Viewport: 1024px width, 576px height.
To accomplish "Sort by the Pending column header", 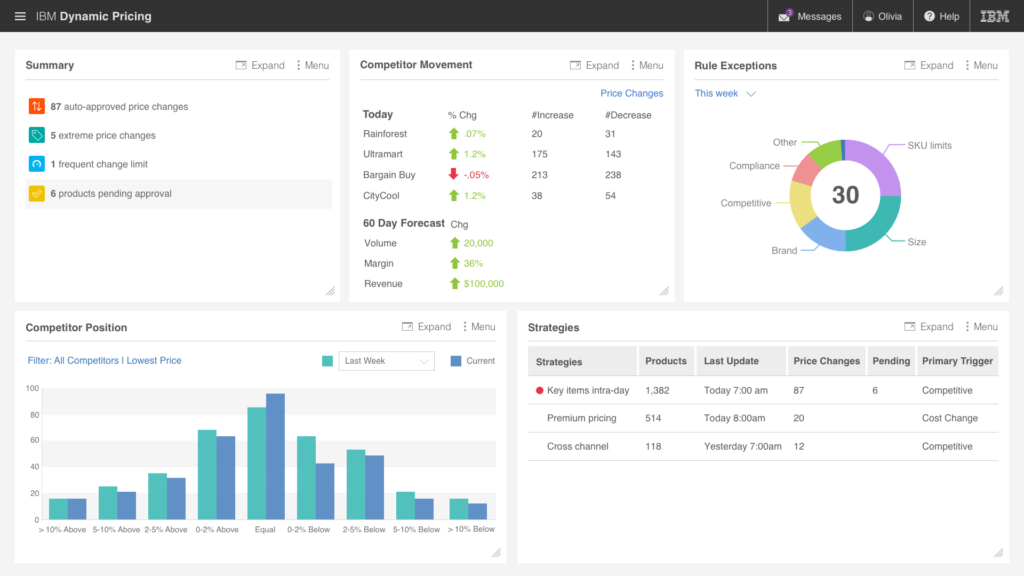I will click(x=890, y=361).
